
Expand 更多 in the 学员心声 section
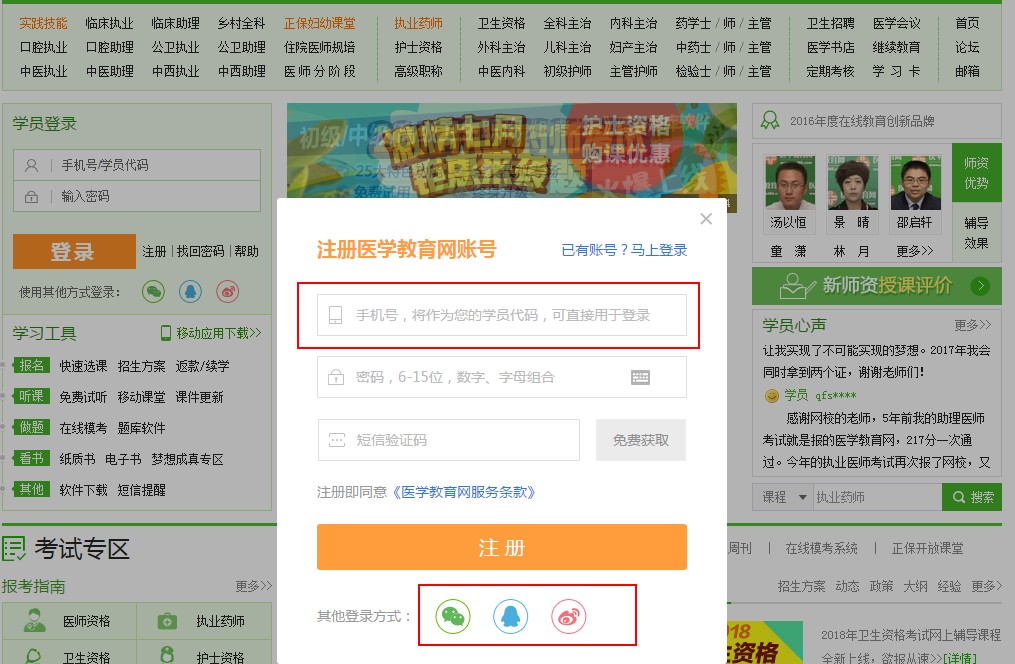click(972, 325)
